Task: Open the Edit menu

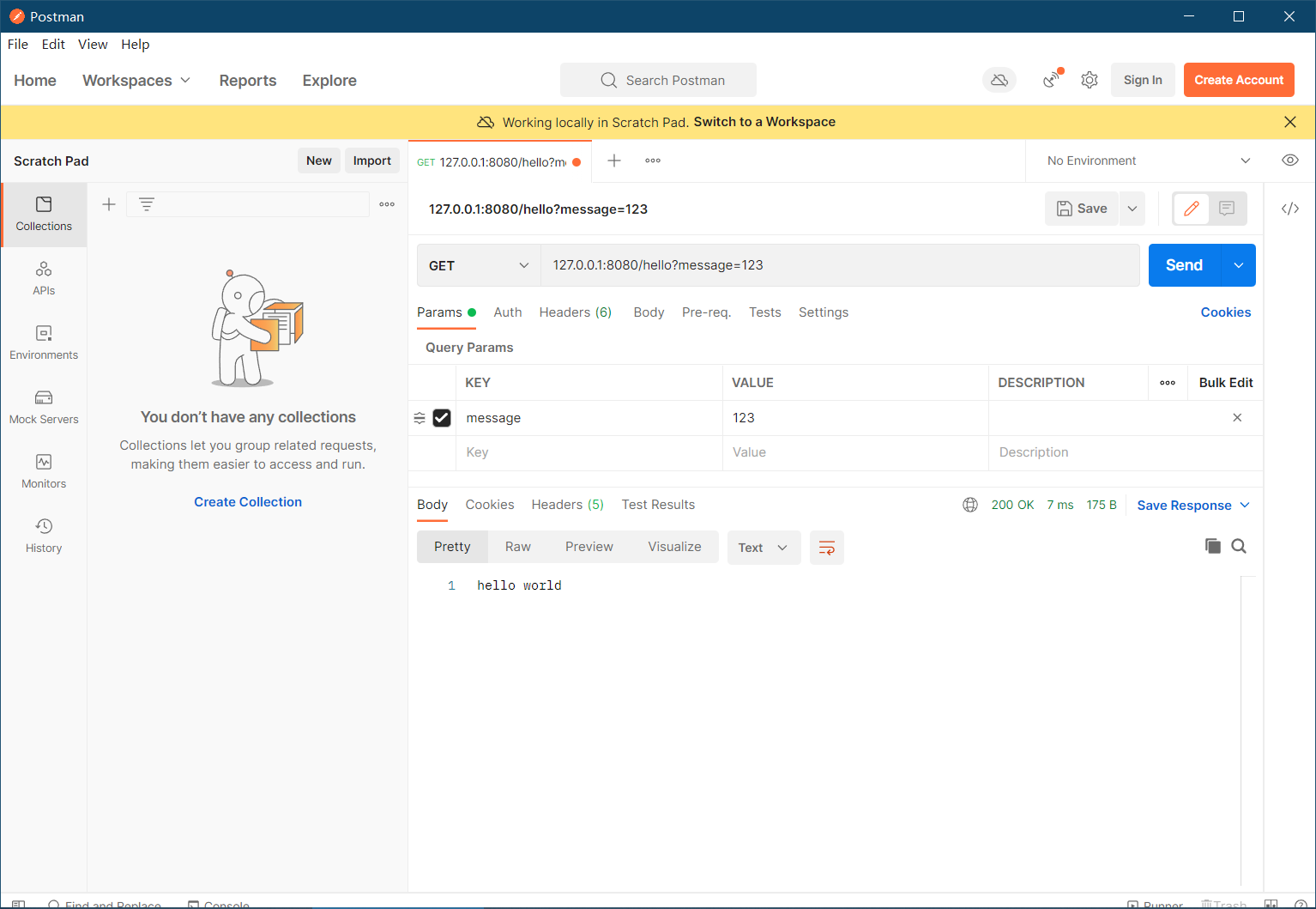Action: (53, 45)
